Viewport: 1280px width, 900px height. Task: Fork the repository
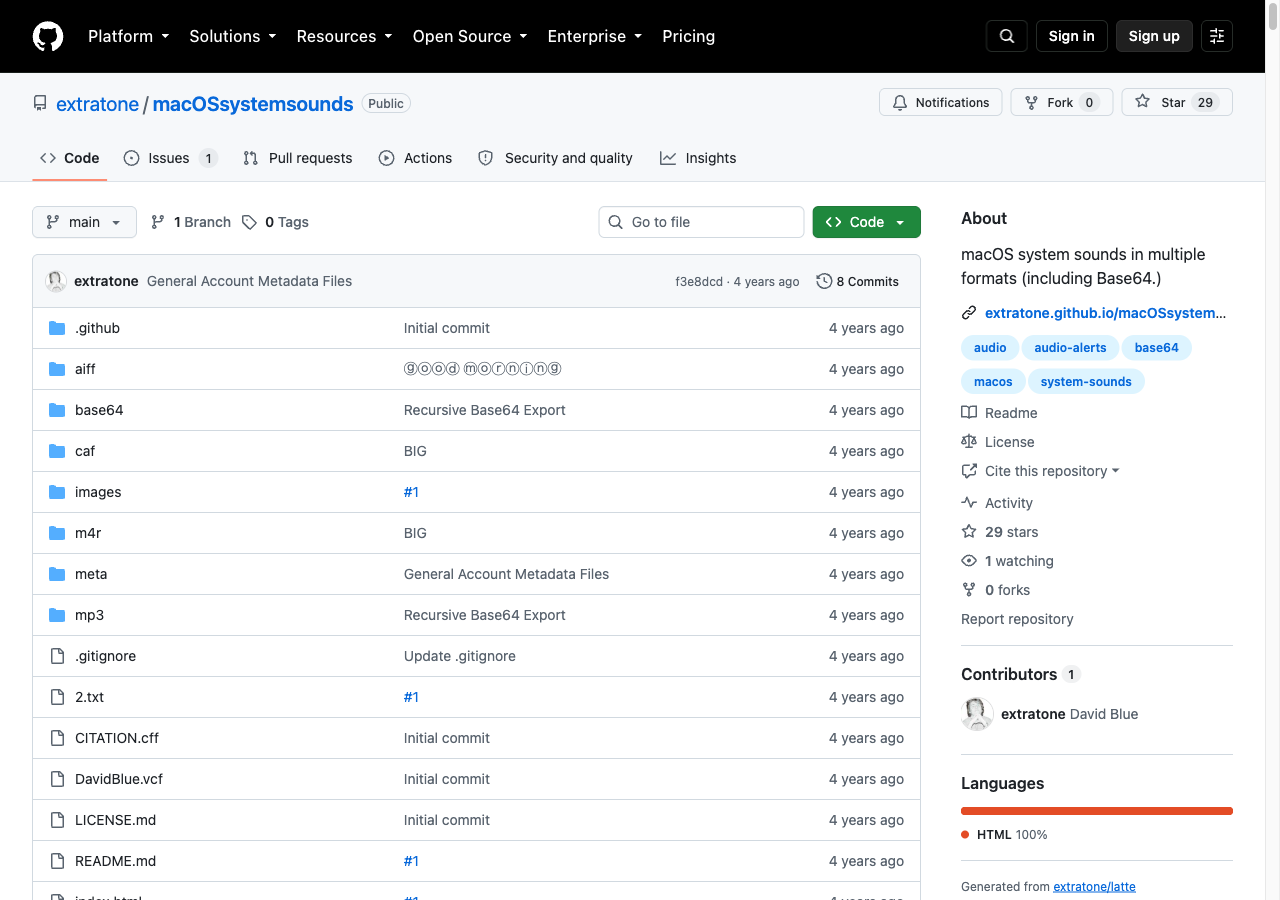1062,102
